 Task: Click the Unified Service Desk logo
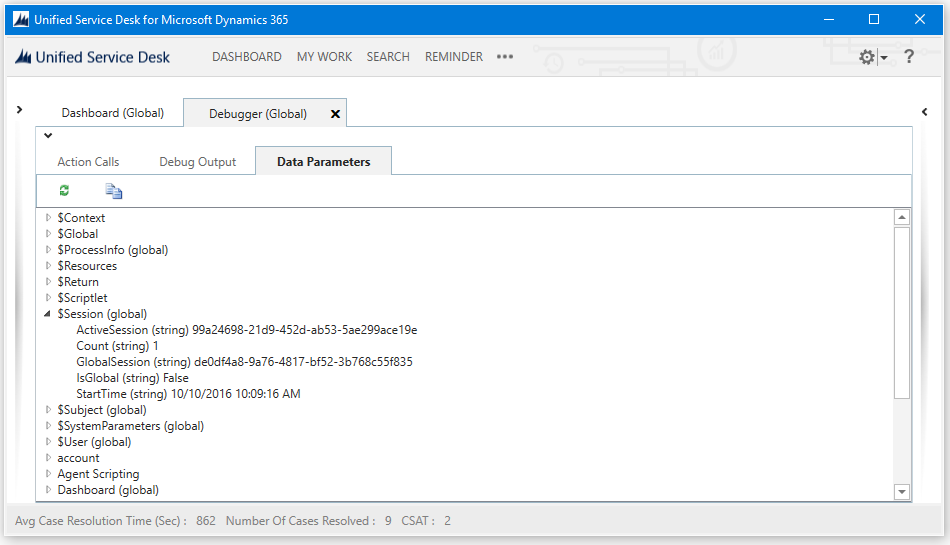click(x=92, y=57)
